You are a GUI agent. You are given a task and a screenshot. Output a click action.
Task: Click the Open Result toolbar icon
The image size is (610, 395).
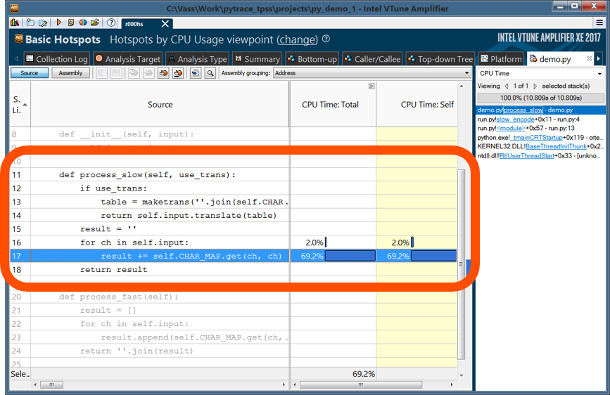71,23
